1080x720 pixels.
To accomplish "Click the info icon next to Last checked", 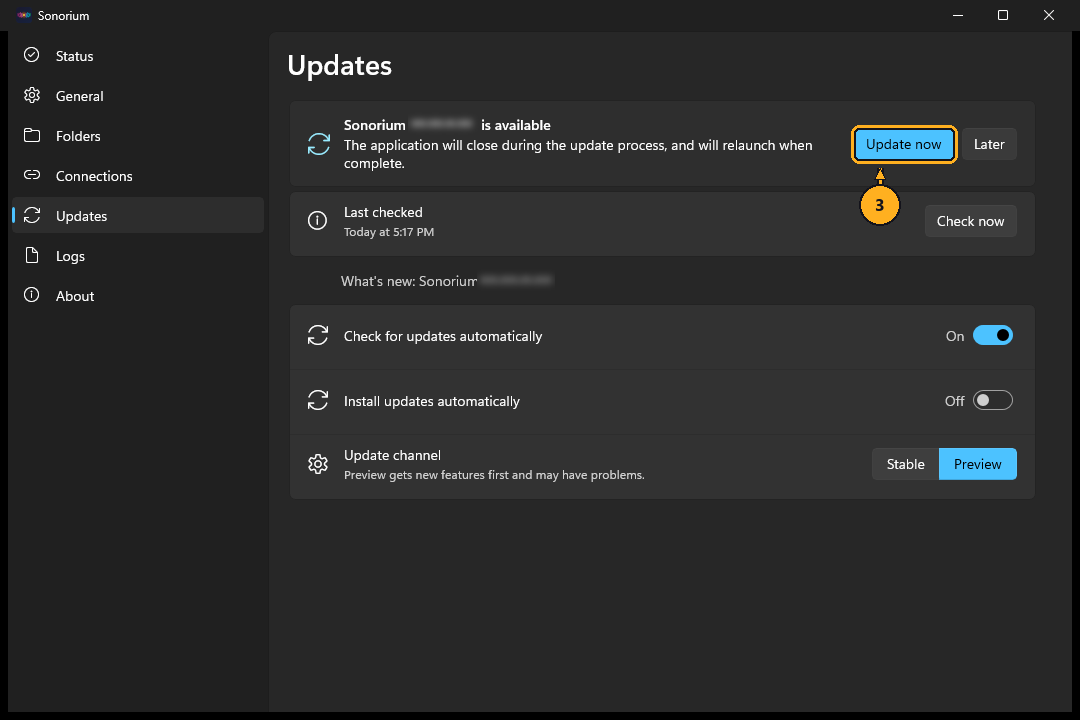I will [317, 220].
